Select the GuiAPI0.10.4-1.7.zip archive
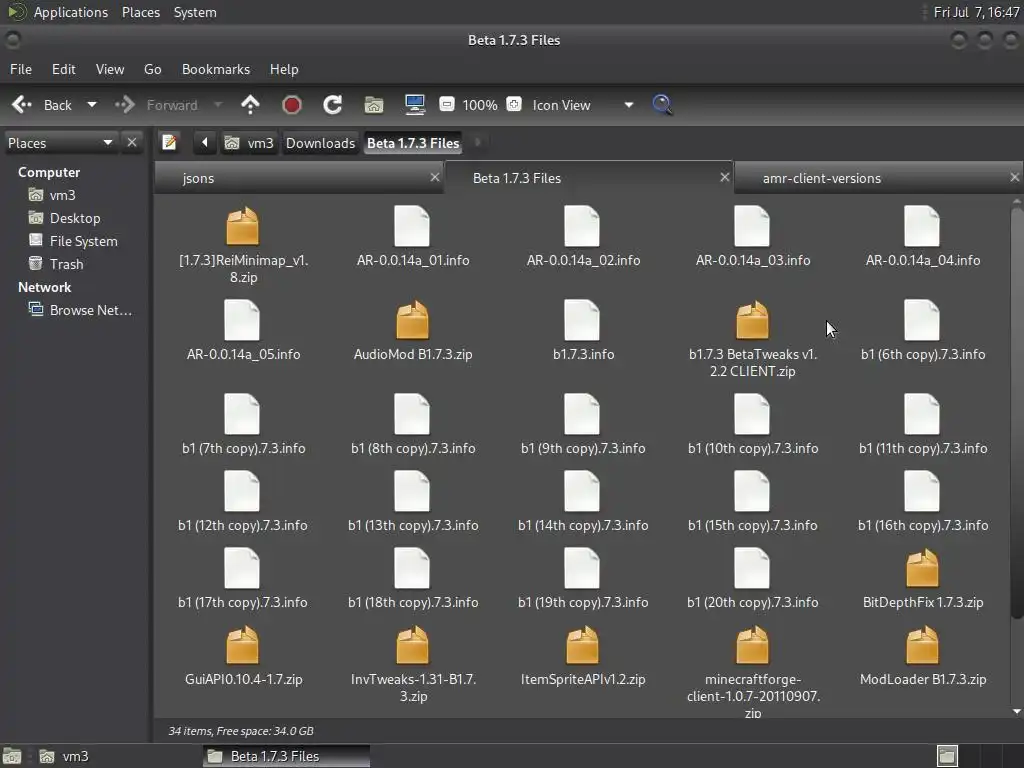Viewport: 1024px width, 768px height. (x=242, y=645)
